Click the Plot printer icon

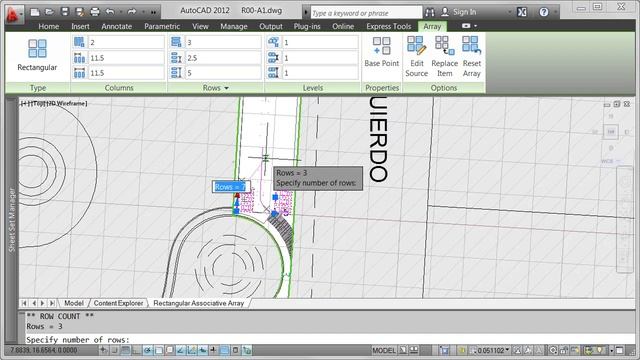tap(95, 12)
